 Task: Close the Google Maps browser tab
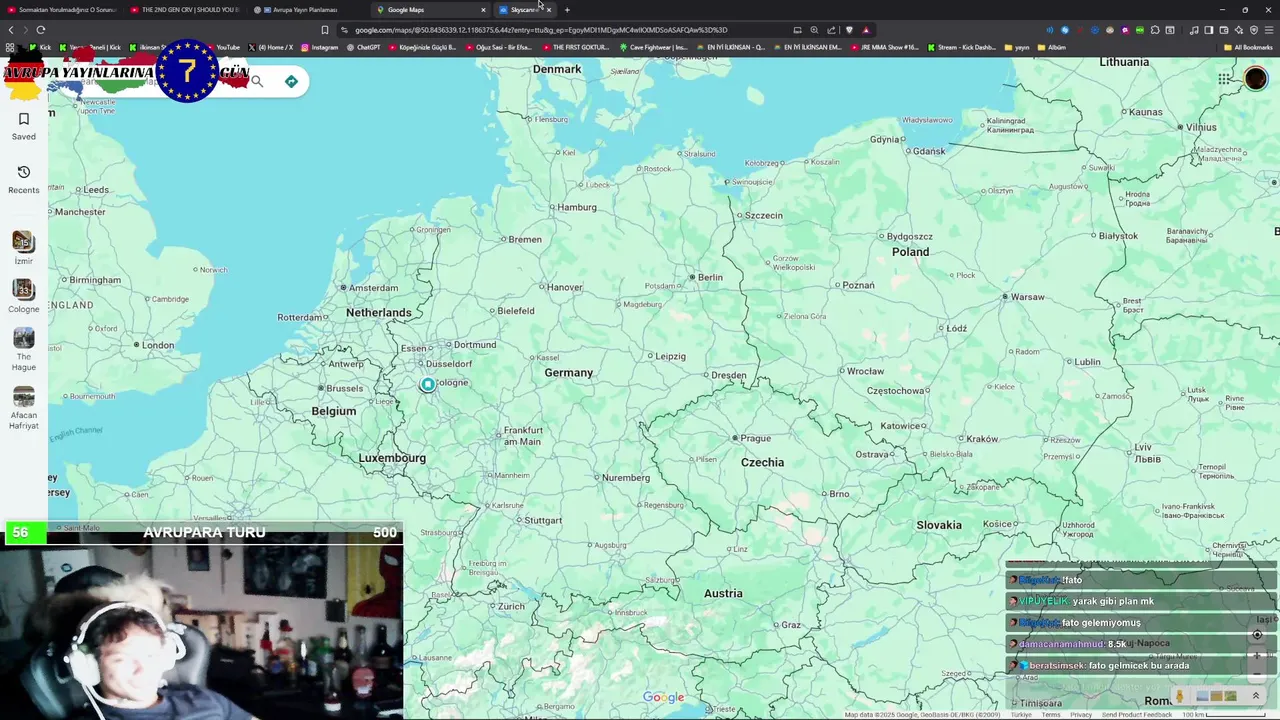pyautogui.click(x=483, y=10)
